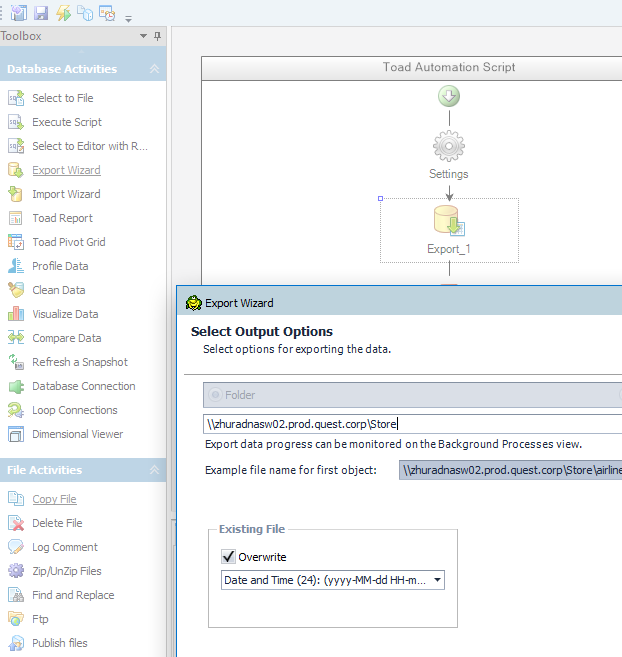Select the Log Comment label

(65, 547)
